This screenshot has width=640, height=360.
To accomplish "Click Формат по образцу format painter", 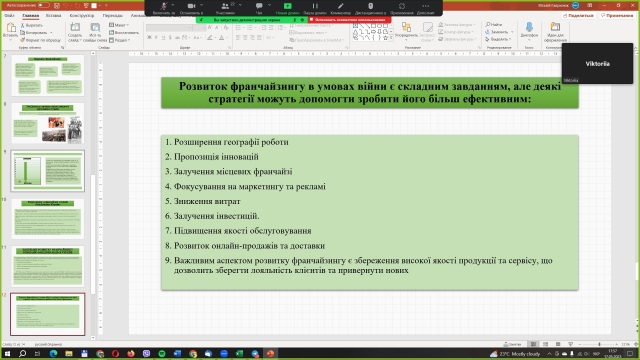I will pyautogui.click(x=40, y=40).
